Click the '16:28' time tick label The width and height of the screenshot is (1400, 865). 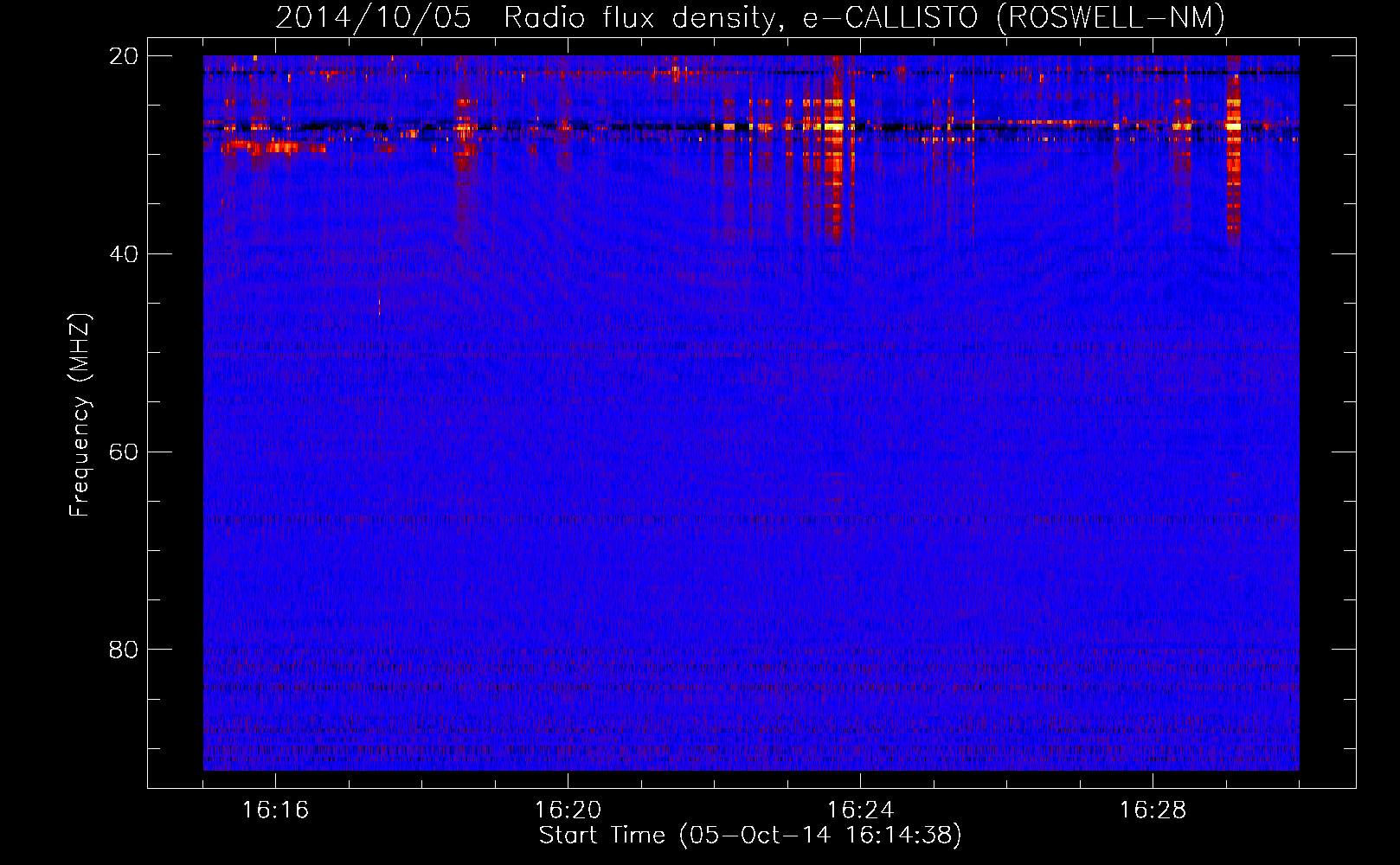click(x=1153, y=810)
